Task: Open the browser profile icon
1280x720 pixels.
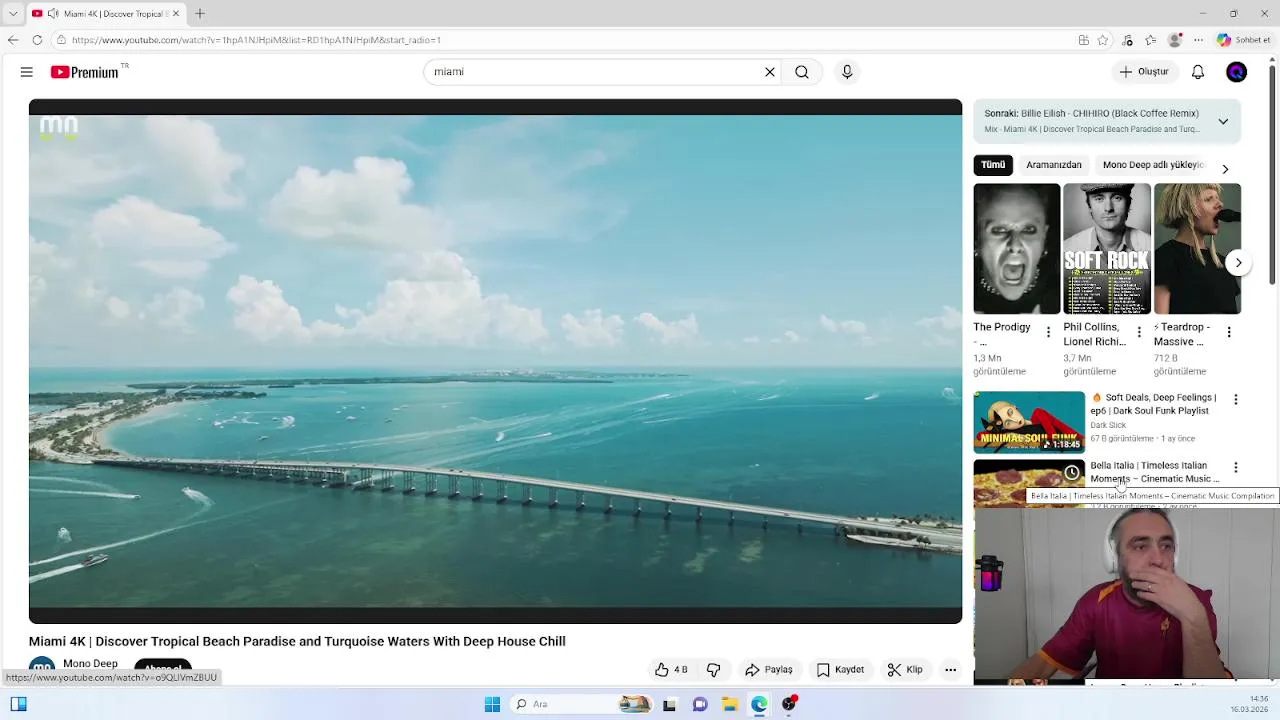Action: point(1175,40)
